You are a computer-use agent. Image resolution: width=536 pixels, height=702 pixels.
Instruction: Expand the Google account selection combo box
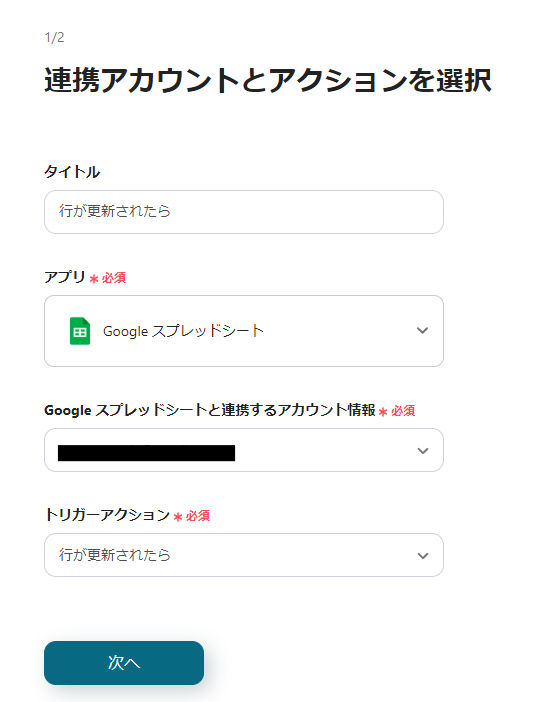(x=244, y=450)
